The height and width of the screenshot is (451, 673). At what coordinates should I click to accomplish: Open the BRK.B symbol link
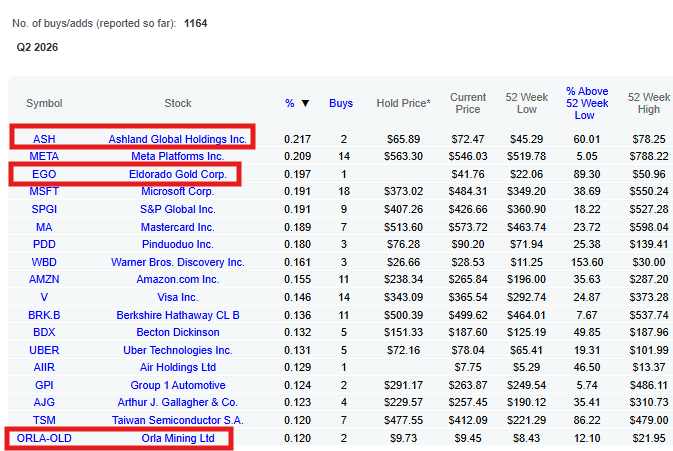pyautogui.click(x=44, y=315)
